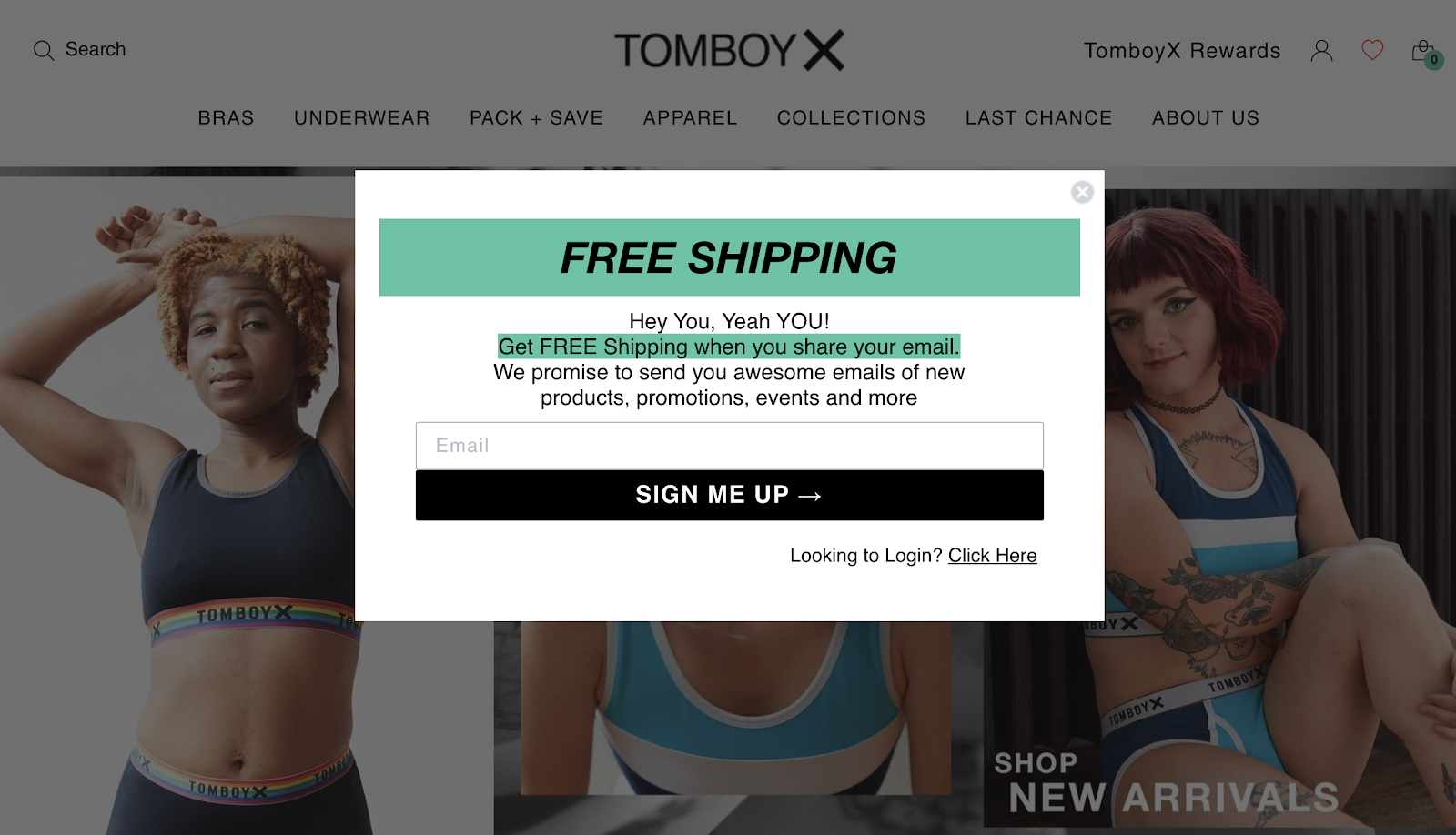
Task: Click the Email input field
Action: tap(730, 446)
